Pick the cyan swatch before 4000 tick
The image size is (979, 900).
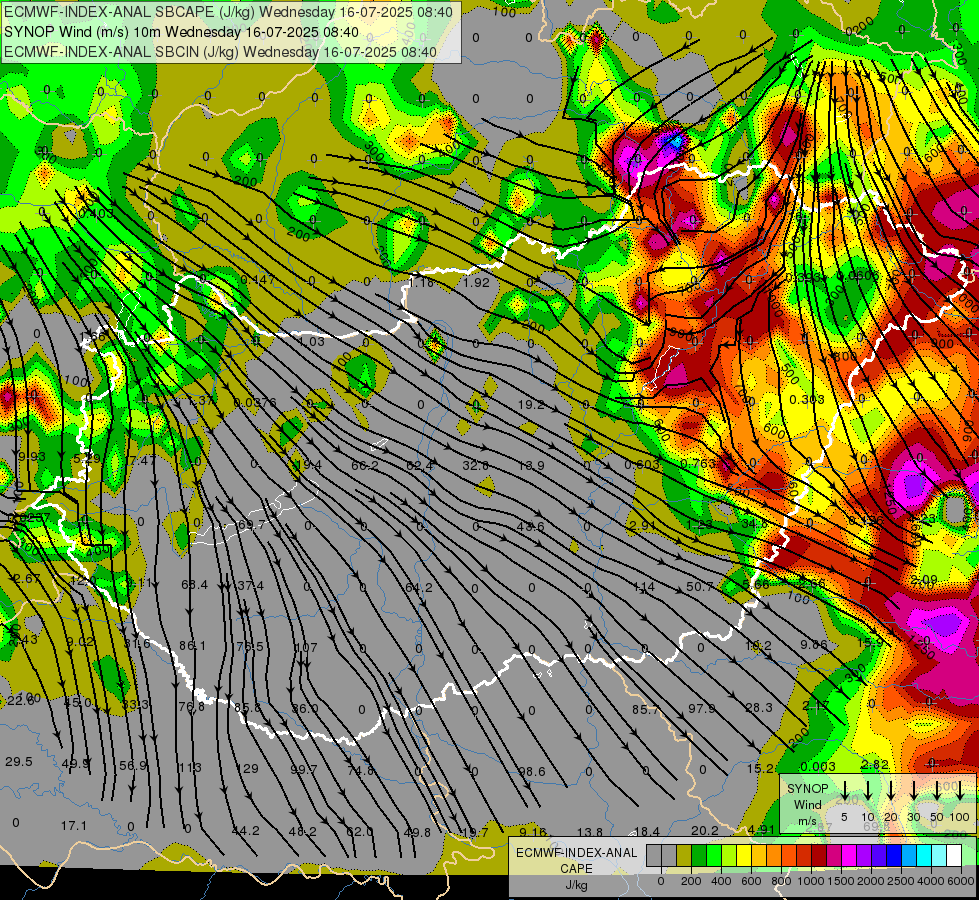923,855
